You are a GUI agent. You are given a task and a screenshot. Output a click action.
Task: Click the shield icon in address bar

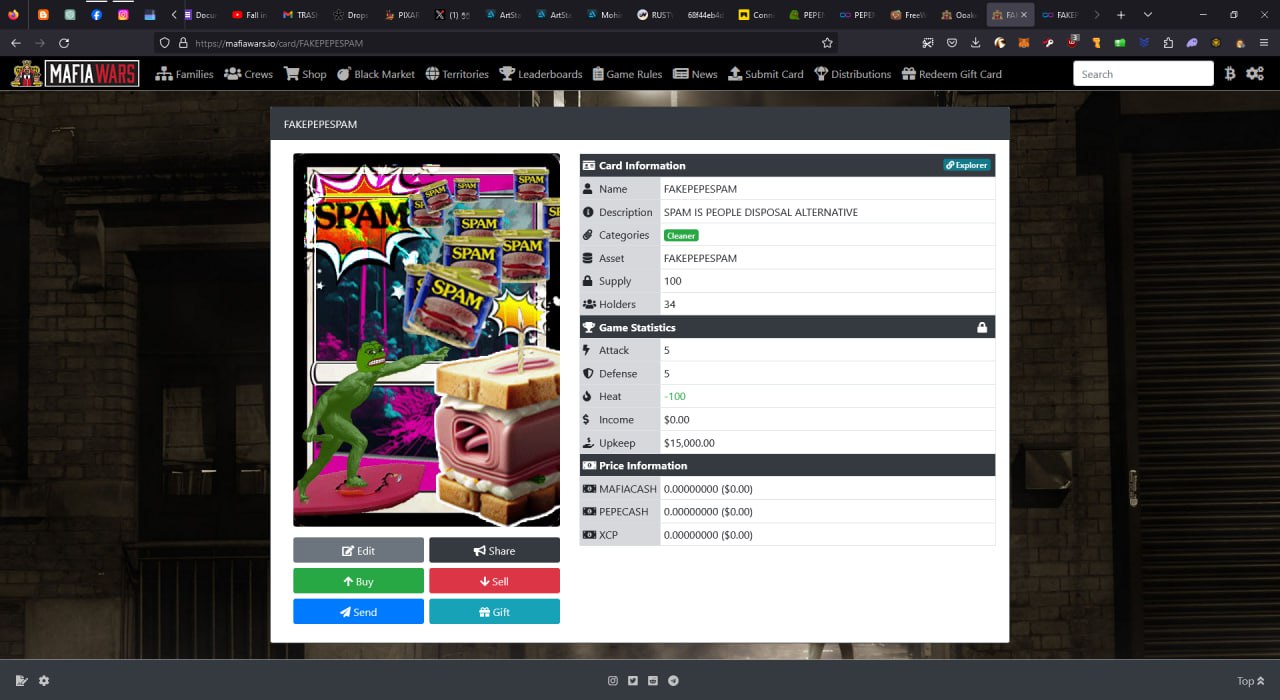click(165, 43)
